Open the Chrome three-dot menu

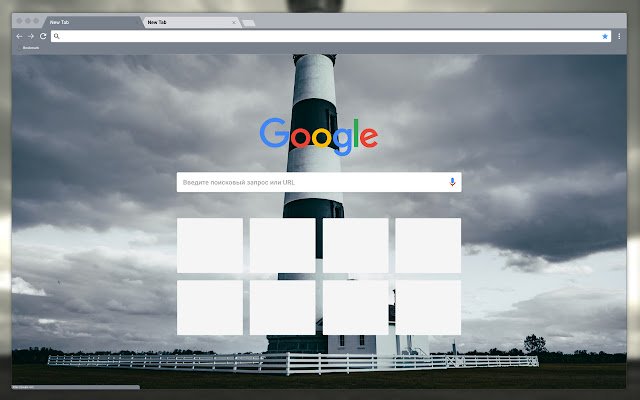point(619,36)
